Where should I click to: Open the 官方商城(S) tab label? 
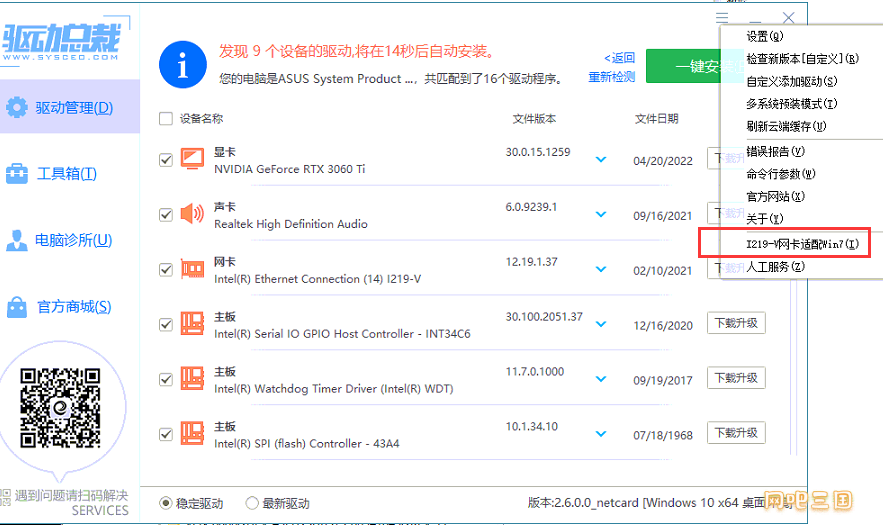click(x=74, y=307)
